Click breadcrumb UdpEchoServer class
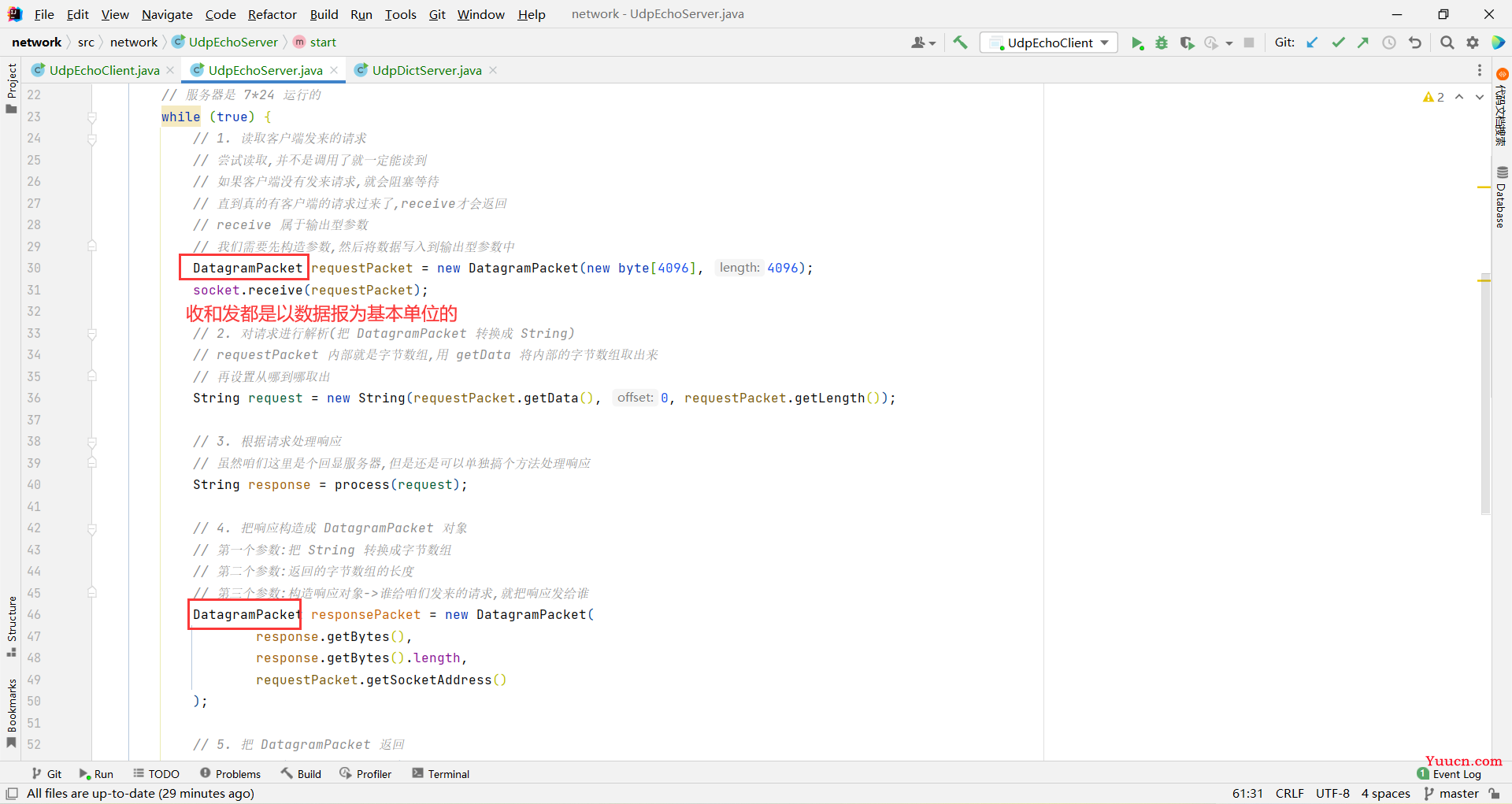 point(225,43)
